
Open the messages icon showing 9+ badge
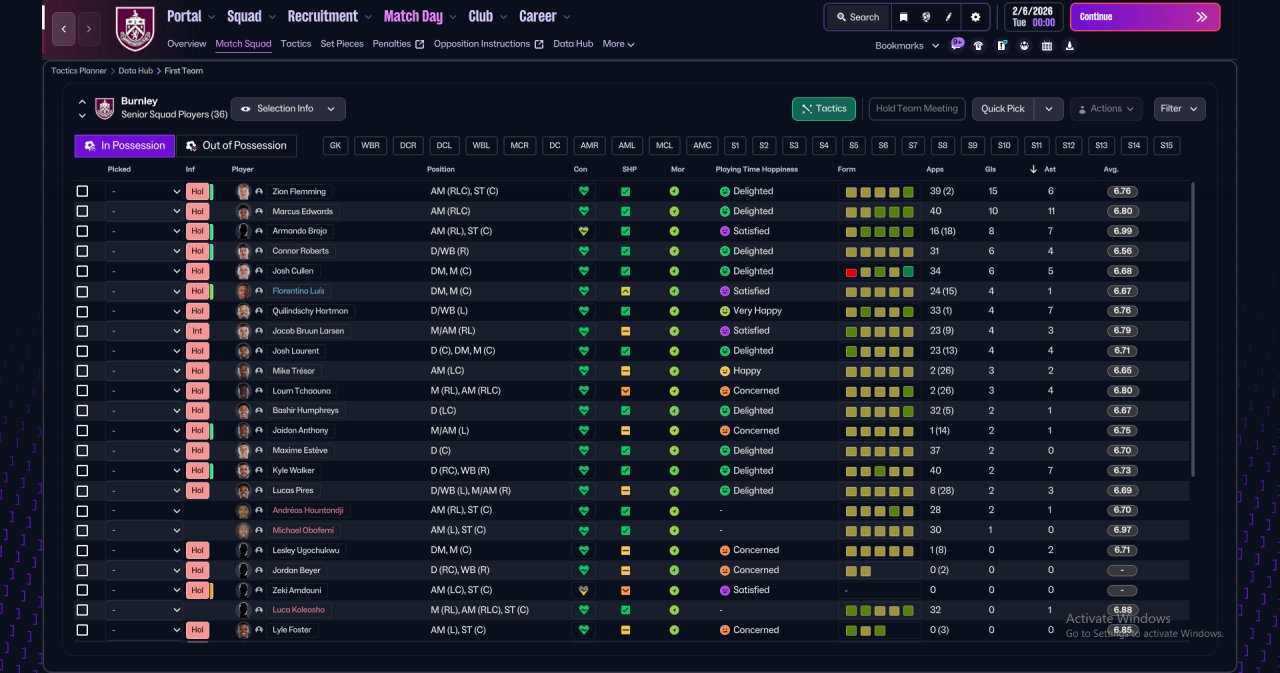point(957,44)
